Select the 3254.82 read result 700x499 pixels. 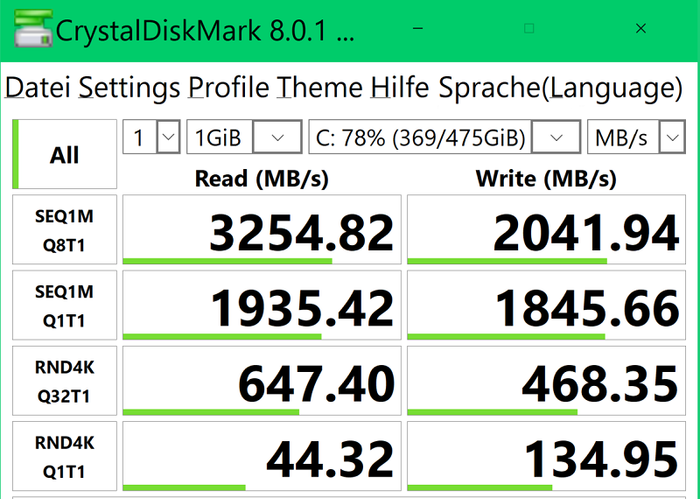[x=262, y=229]
